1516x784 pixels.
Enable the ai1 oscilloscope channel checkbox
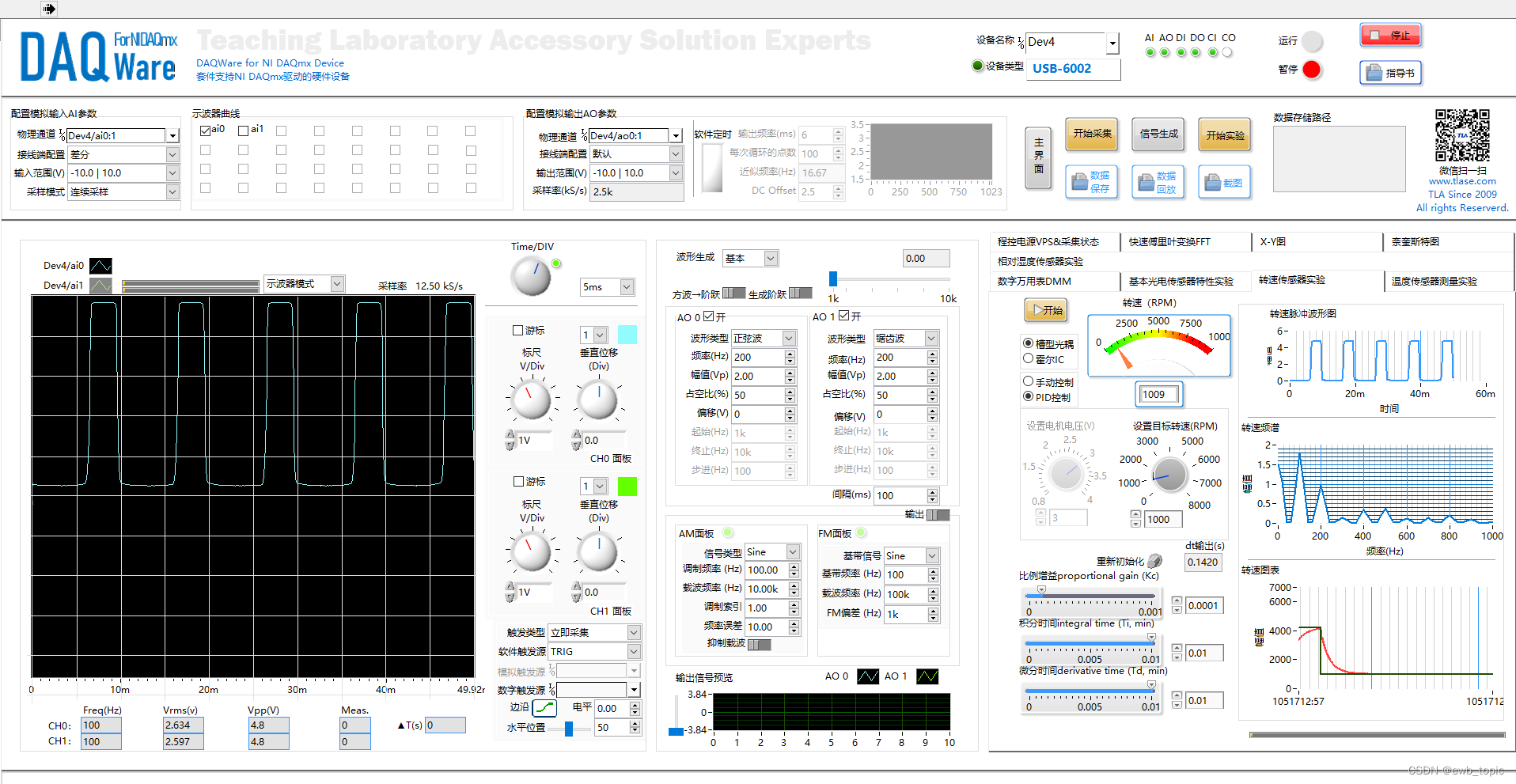pyautogui.click(x=243, y=129)
